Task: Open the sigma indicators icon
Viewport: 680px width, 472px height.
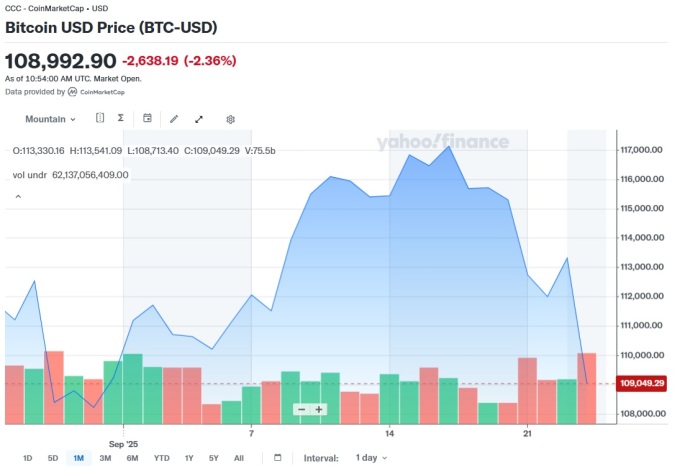Action: (x=121, y=118)
